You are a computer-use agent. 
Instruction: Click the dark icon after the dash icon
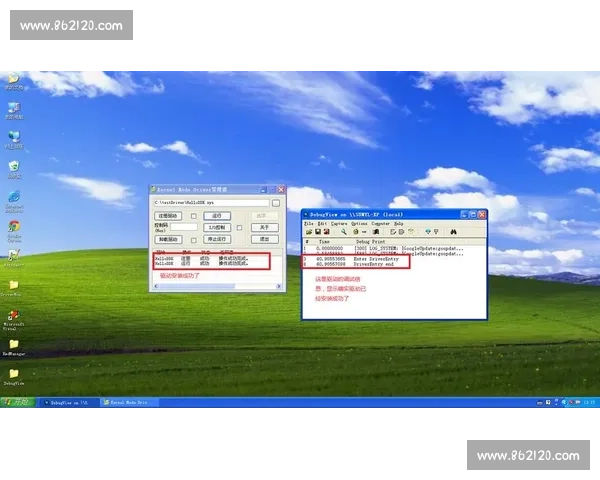376,232
